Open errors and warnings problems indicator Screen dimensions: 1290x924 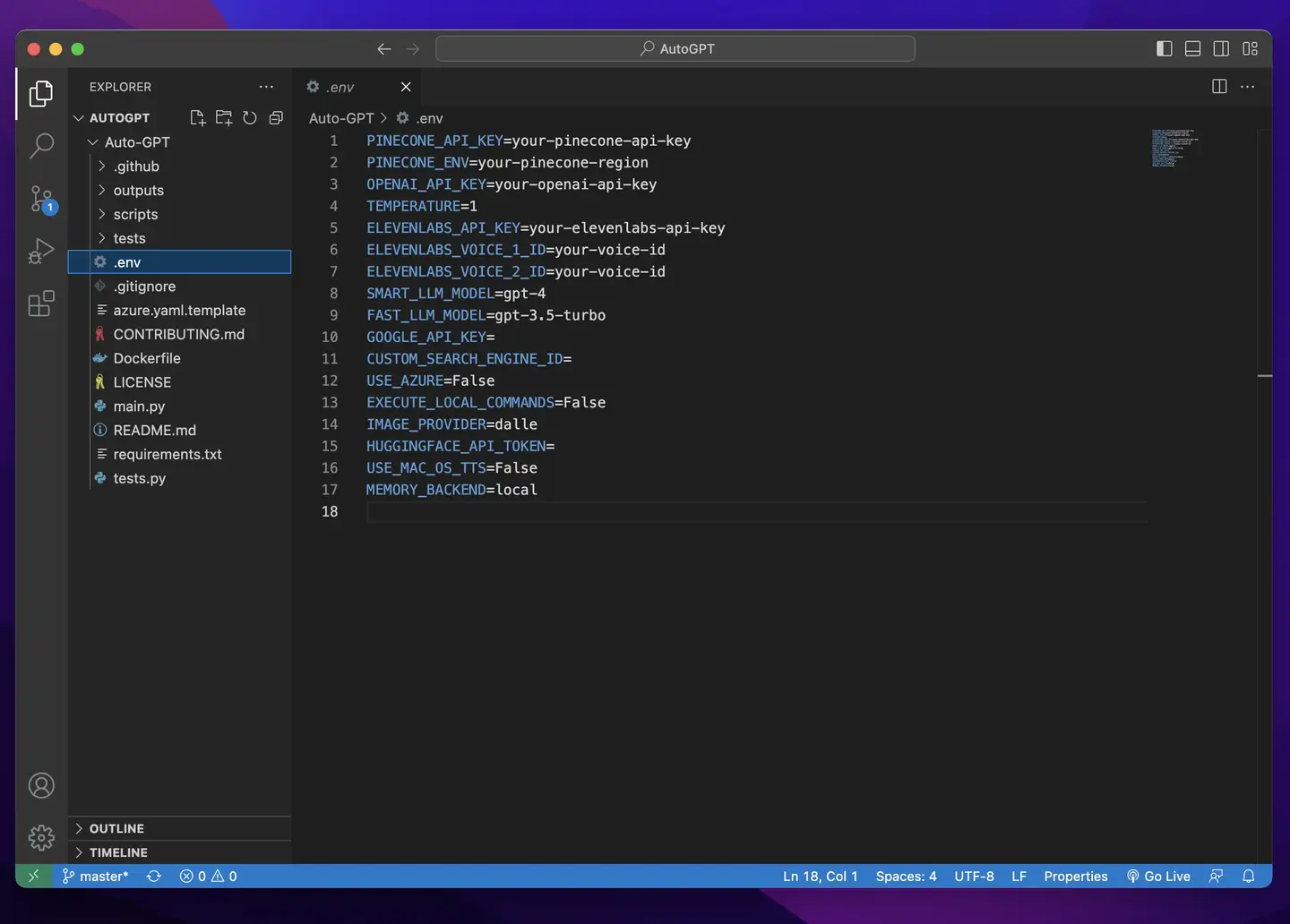click(208, 876)
